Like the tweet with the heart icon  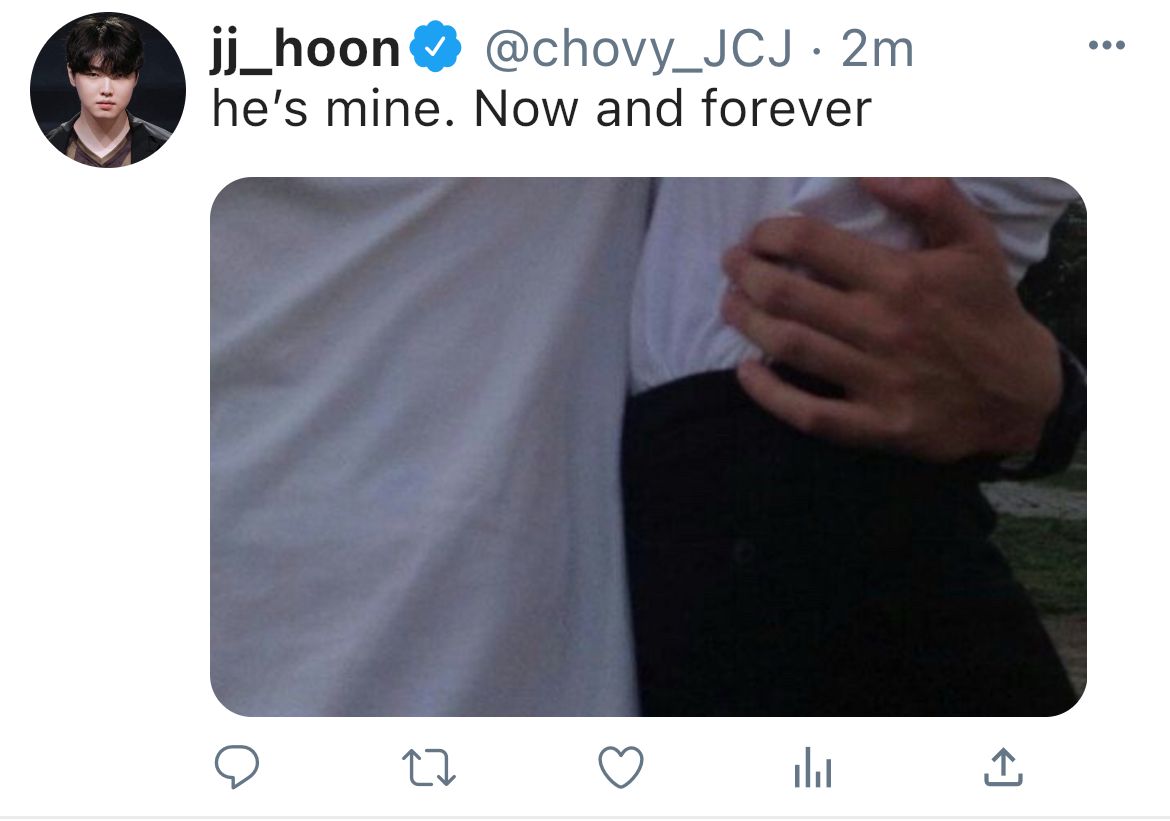pyautogui.click(x=621, y=767)
